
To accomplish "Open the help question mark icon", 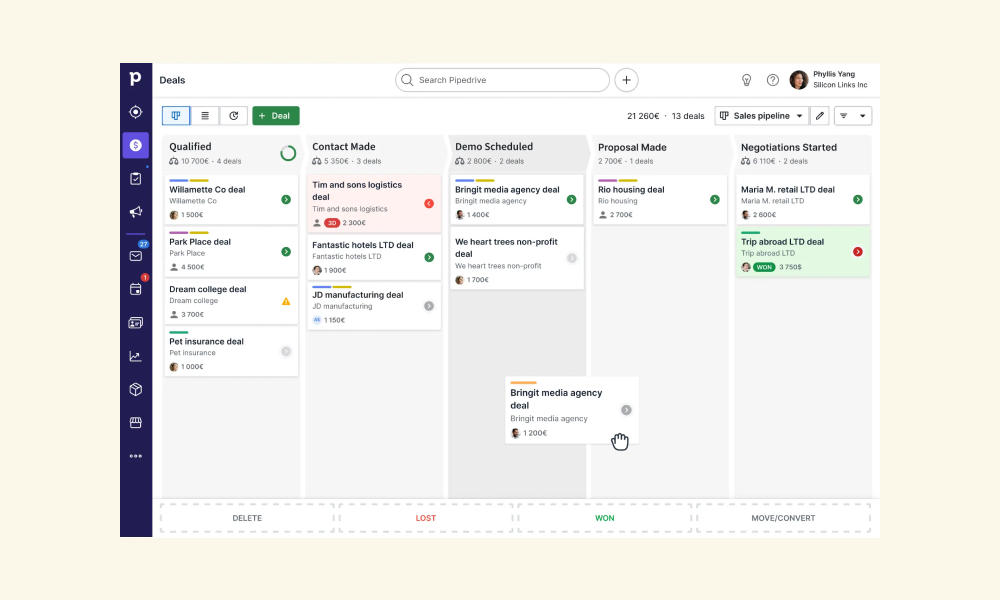I will tap(772, 80).
